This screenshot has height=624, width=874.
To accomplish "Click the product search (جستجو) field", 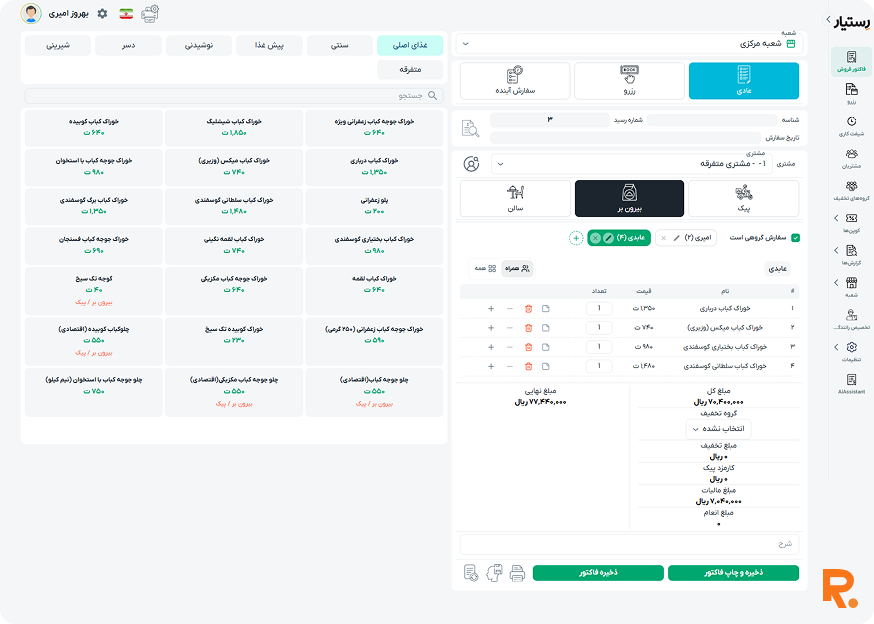I will [234, 96].
